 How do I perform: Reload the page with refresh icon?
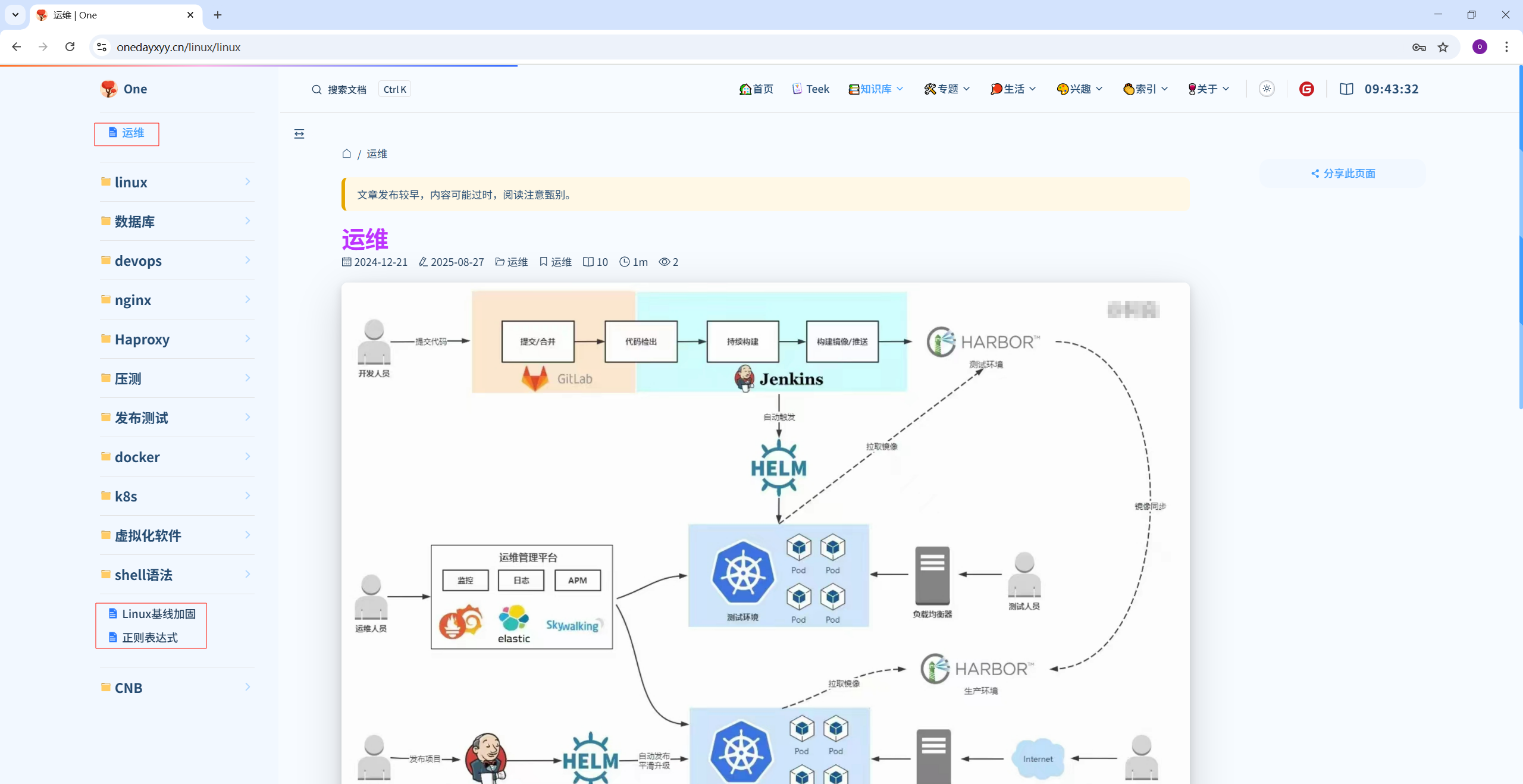click(x=70, y=47)
